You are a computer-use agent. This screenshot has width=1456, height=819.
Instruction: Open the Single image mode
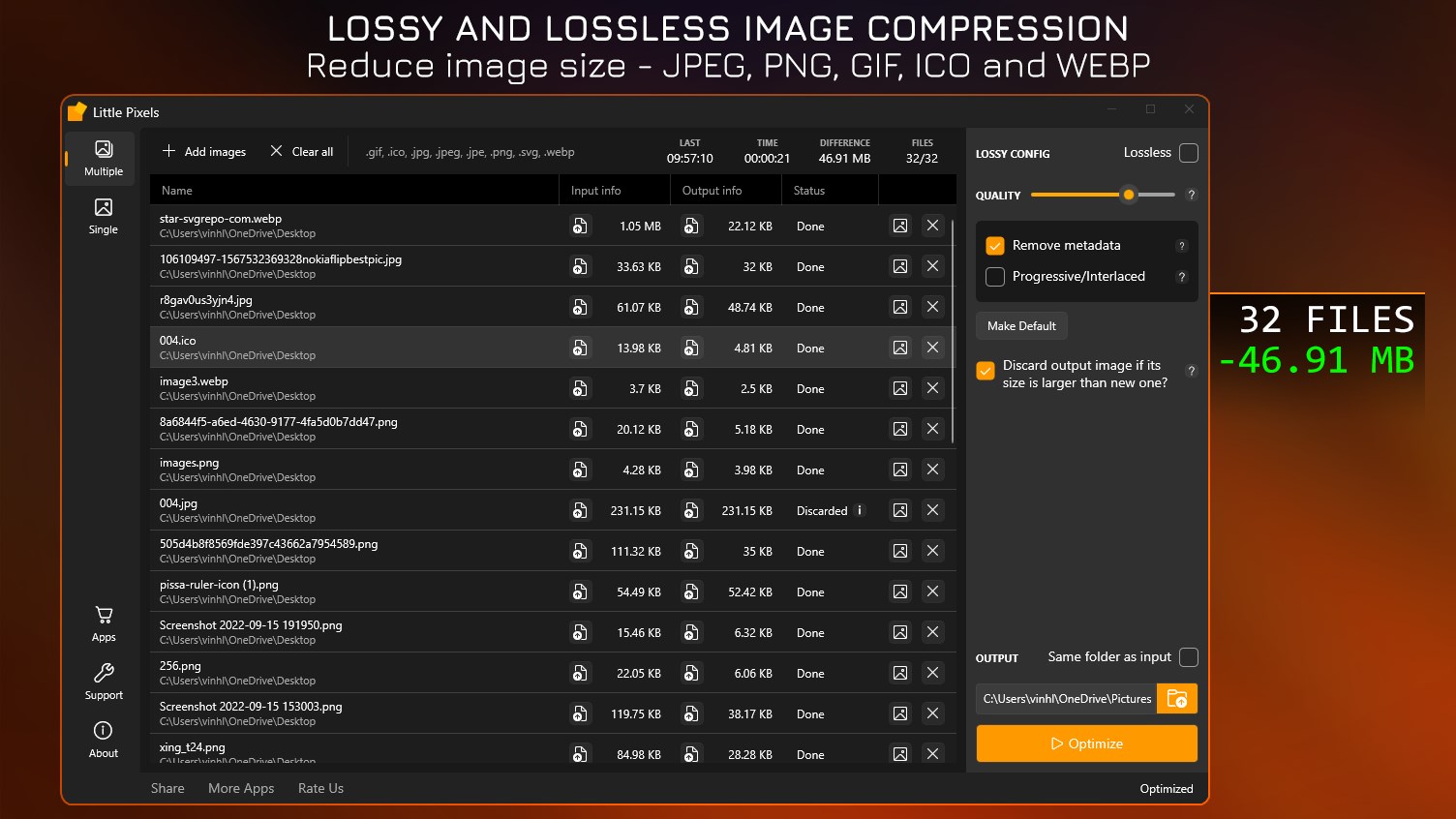tap(103, 216)
